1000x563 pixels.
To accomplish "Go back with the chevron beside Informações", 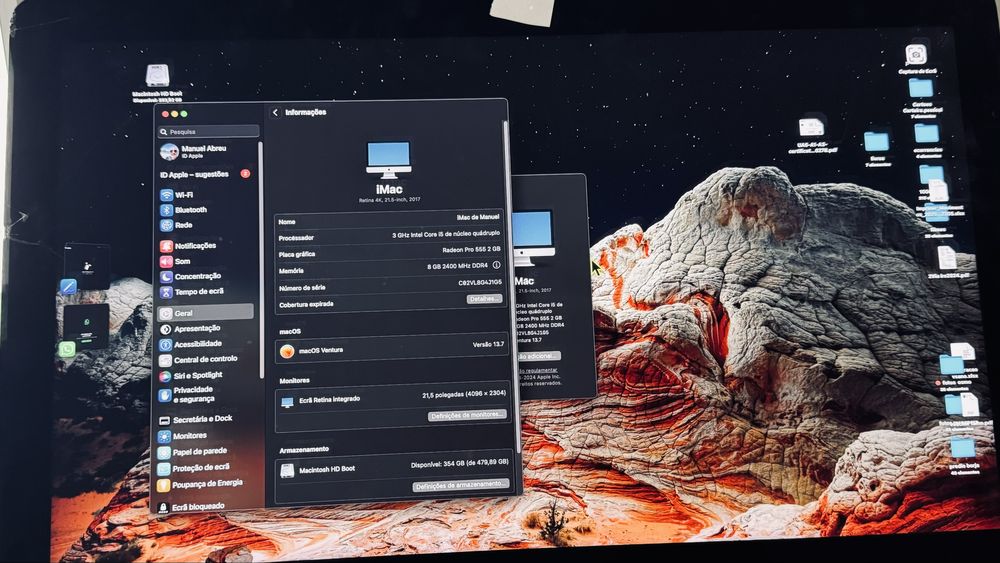I will (276, 112).
